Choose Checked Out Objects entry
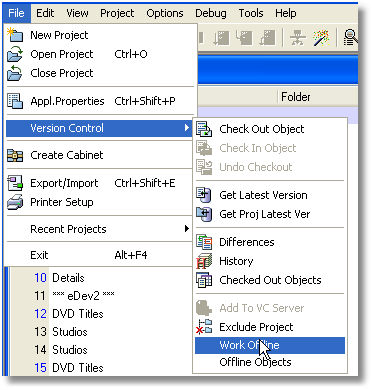The image size is (372, 390). [x=270, y=280]
